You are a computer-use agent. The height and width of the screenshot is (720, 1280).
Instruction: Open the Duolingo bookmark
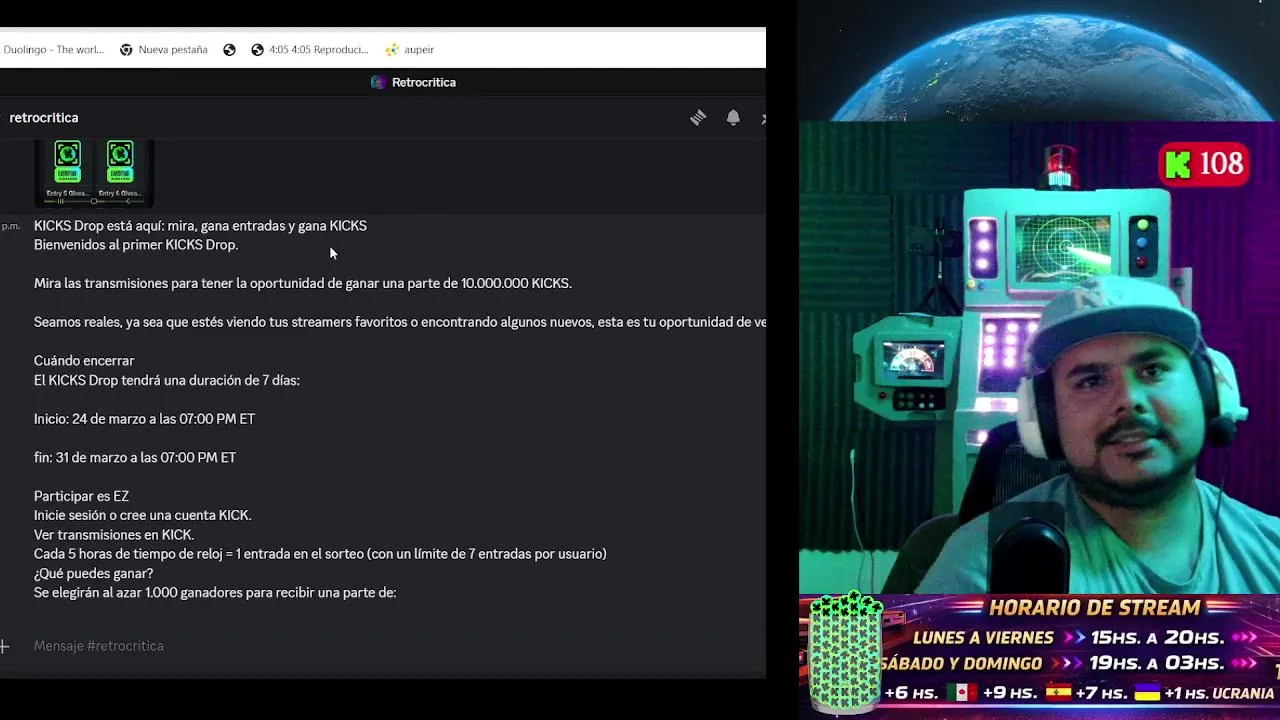coord(52,49)
